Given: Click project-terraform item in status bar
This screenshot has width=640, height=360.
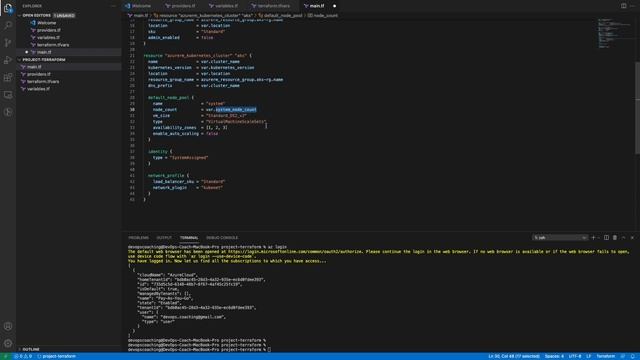Looking at the screenshot, I should click(x=56, y=356).
